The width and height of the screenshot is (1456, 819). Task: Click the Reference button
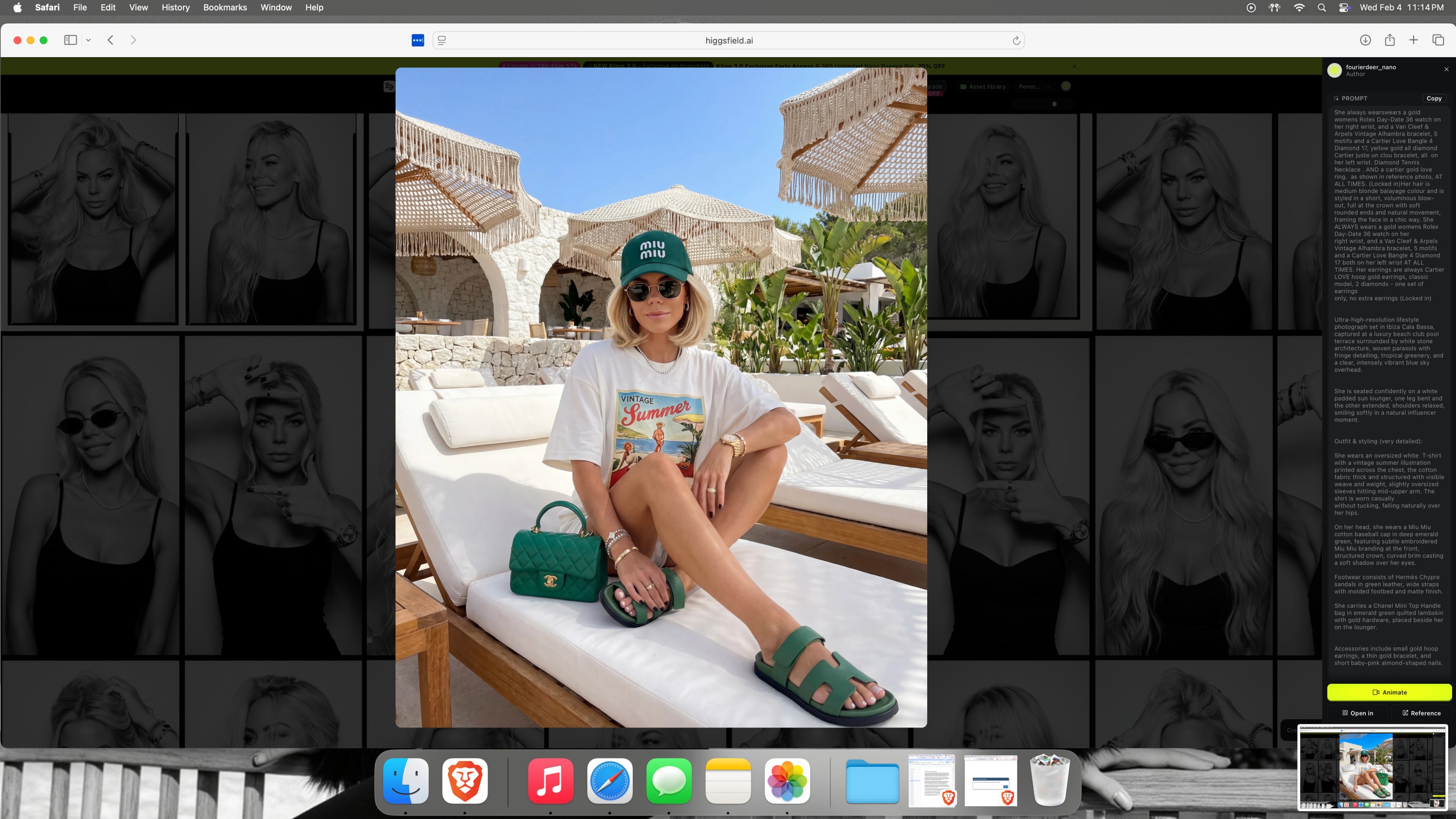[1421, 713]
